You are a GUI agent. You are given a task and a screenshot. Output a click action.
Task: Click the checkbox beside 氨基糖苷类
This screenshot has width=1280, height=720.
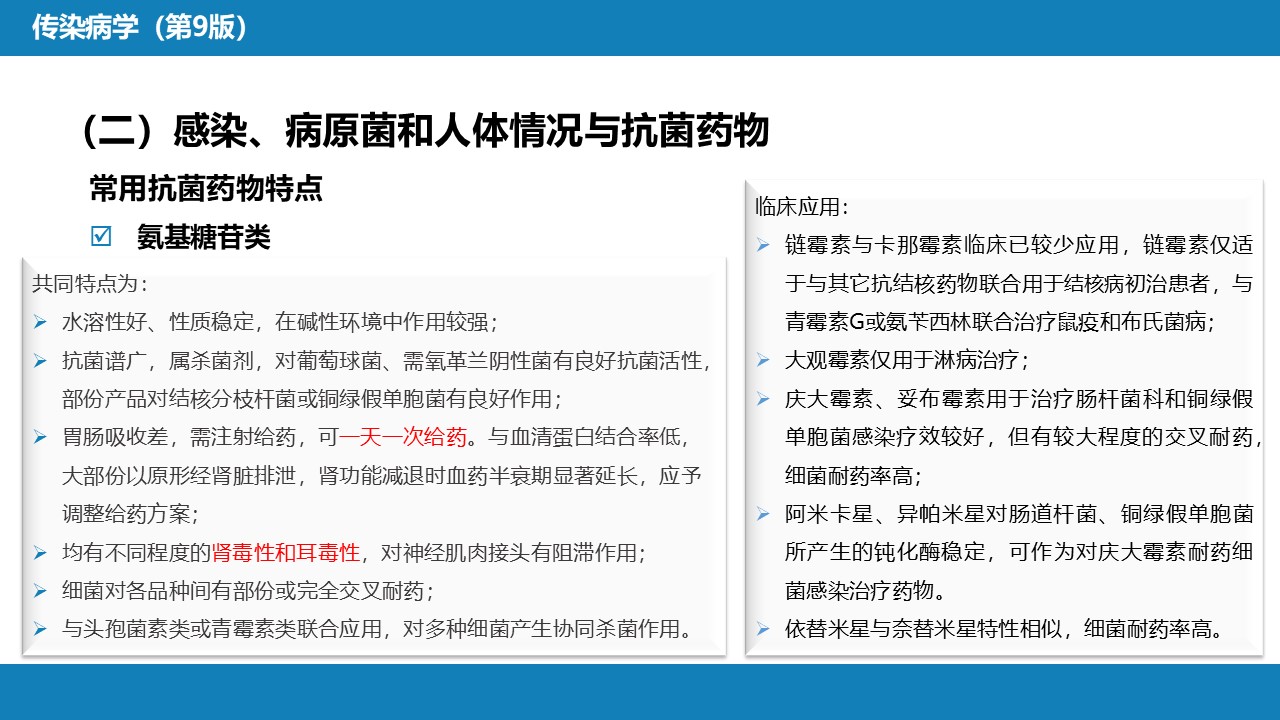point(101,237)
